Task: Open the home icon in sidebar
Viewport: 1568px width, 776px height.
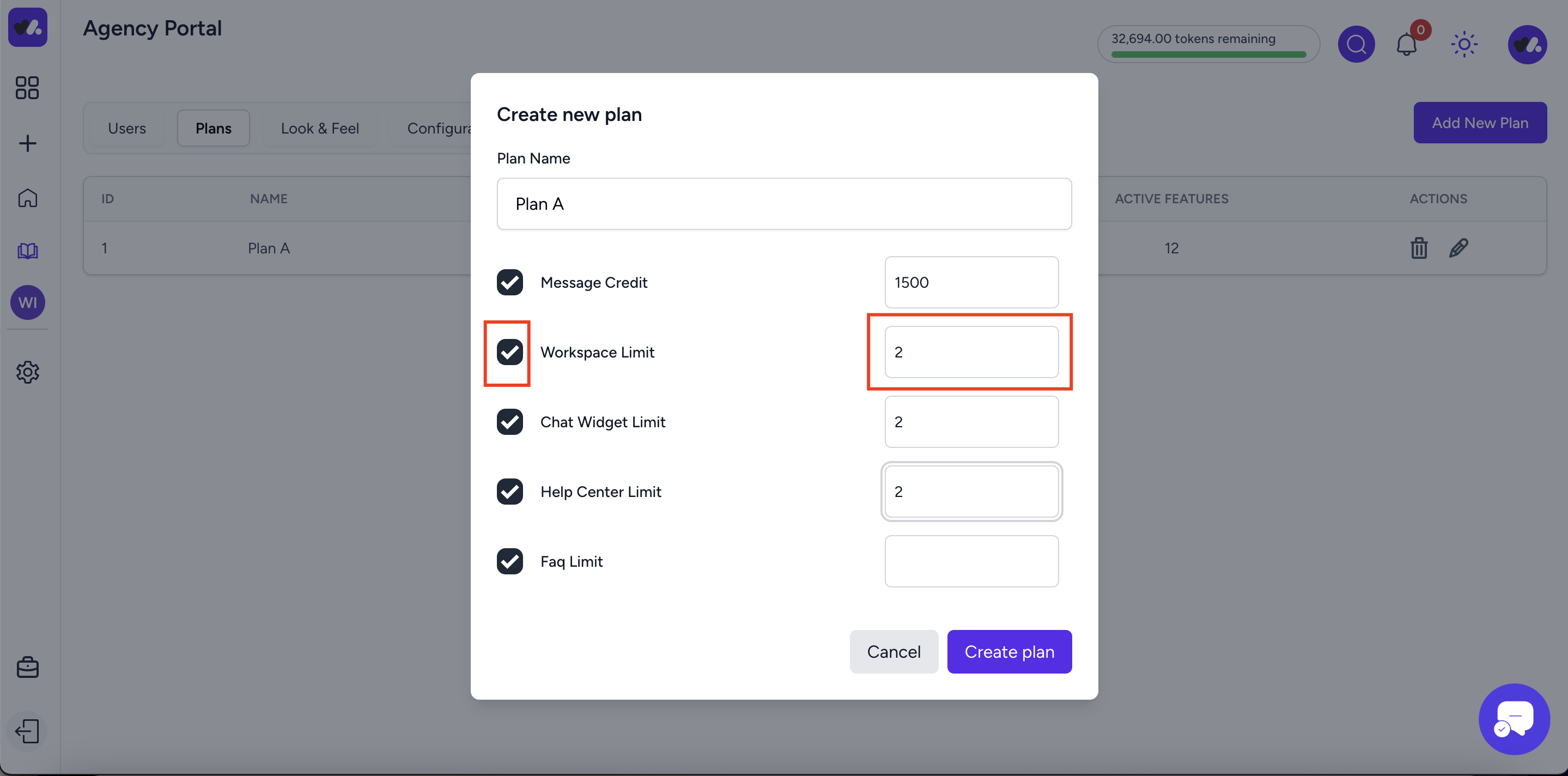Action: point(27,198)
